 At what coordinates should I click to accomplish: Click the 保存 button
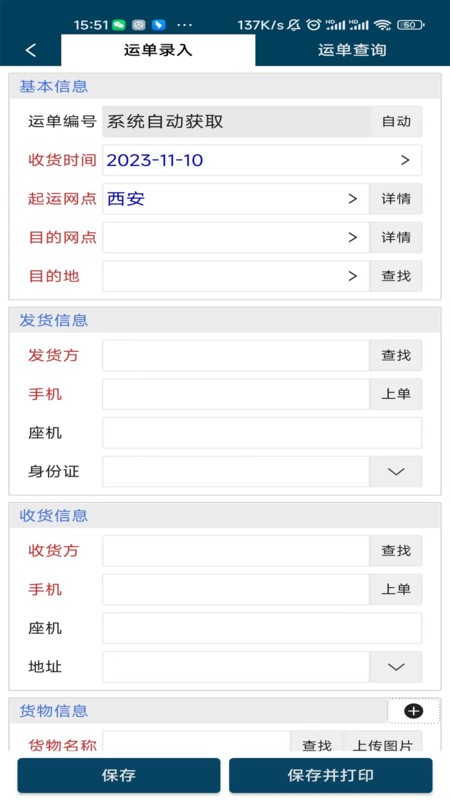(119, 775)
